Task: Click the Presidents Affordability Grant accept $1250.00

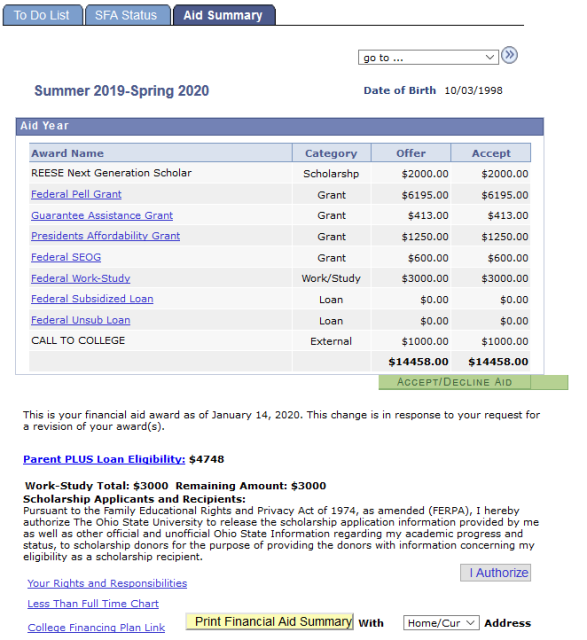Action: pos(505,237)
